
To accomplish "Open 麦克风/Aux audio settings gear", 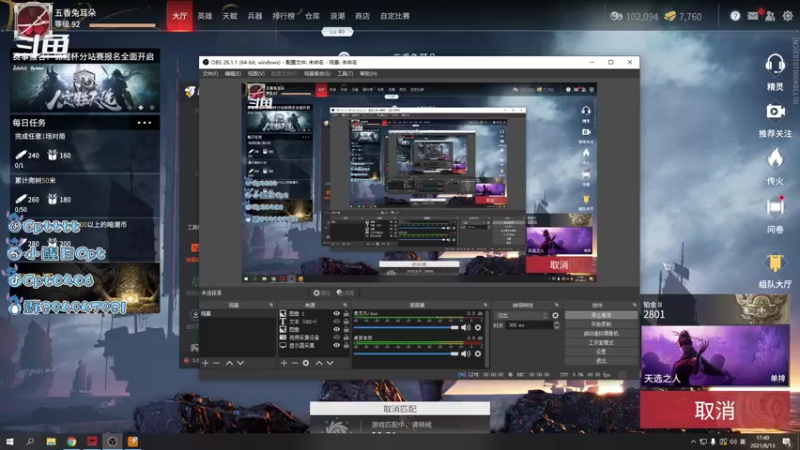I will 478,328.
